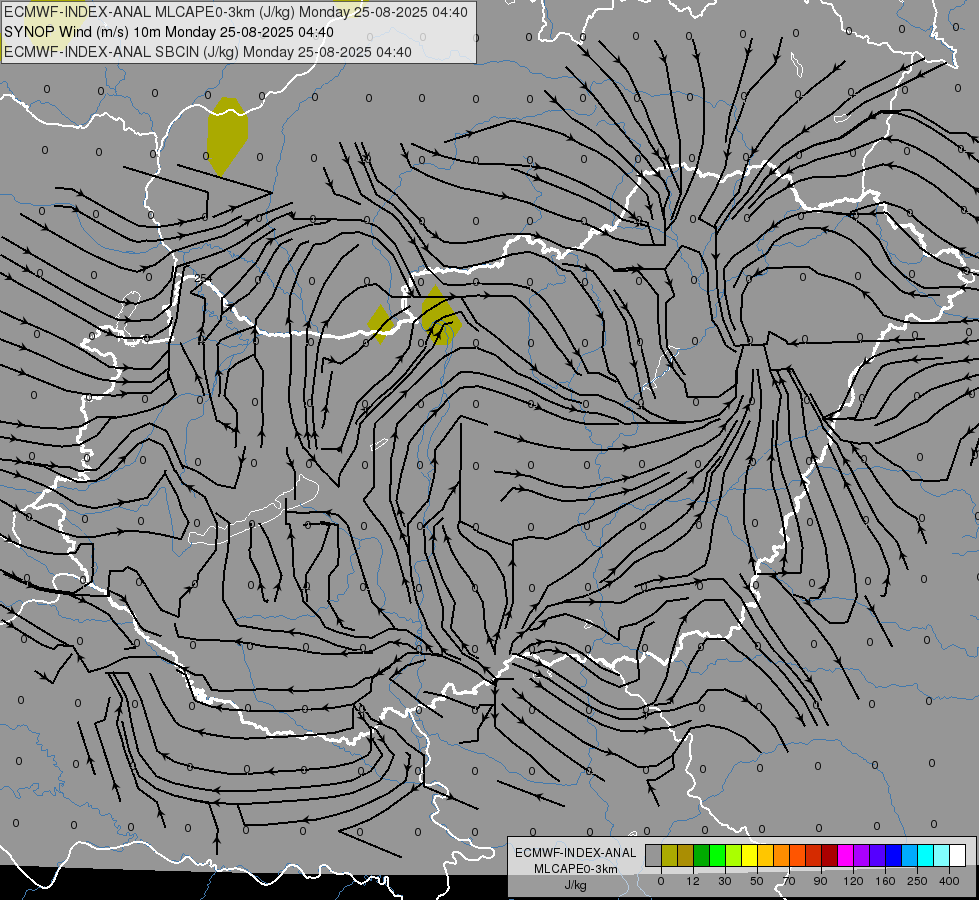The image size is (979, 900).
Task: Click the J/kg unit label under the legend title
Action: coord(576,885)
